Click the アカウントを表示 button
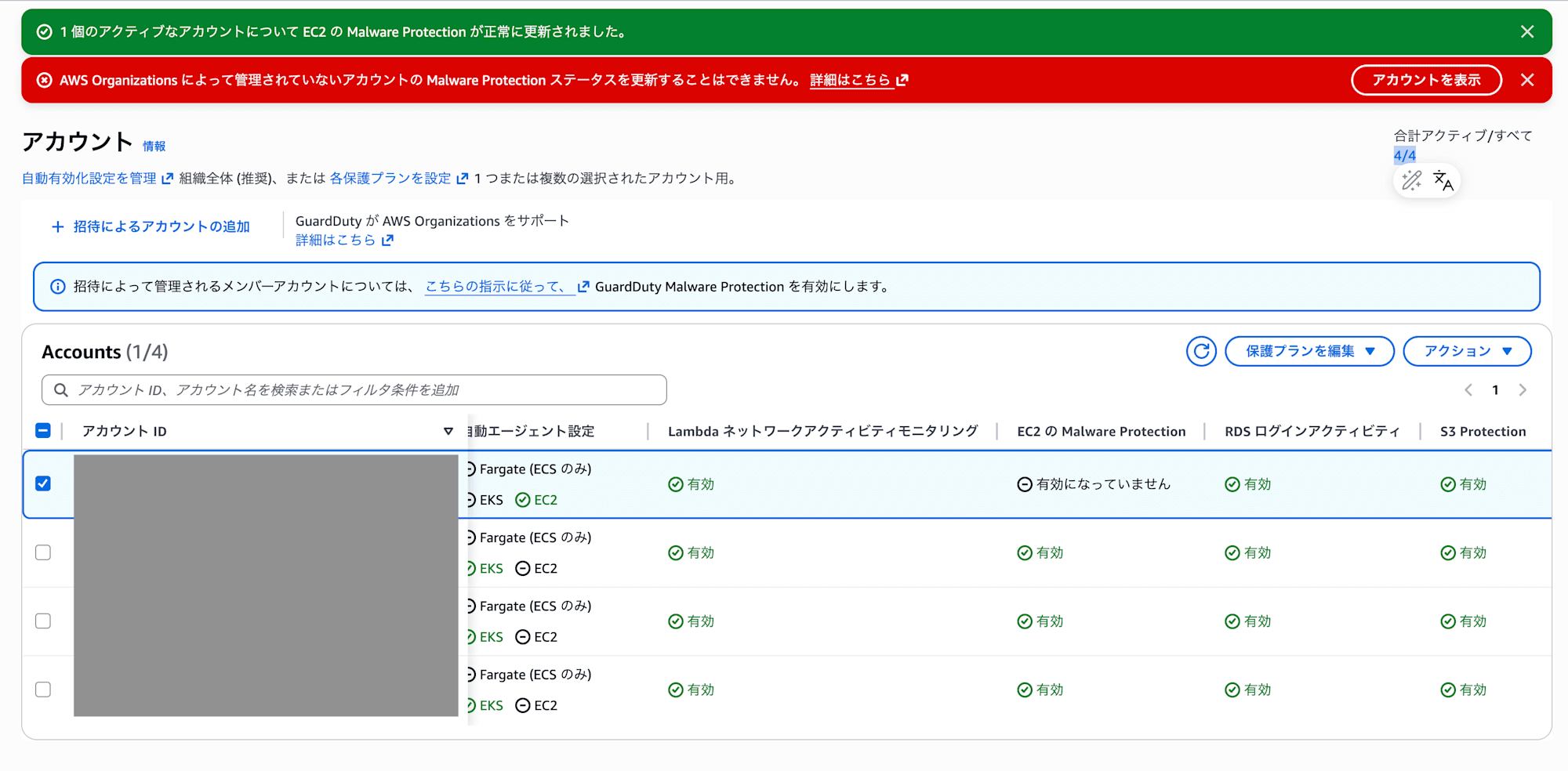The image size is (1568, 771). coord(1426,79)
